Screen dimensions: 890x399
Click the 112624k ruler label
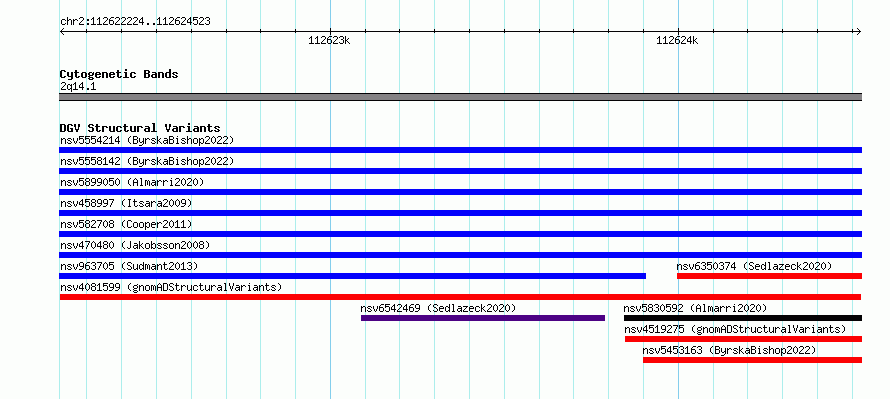[x=677, y=40]
